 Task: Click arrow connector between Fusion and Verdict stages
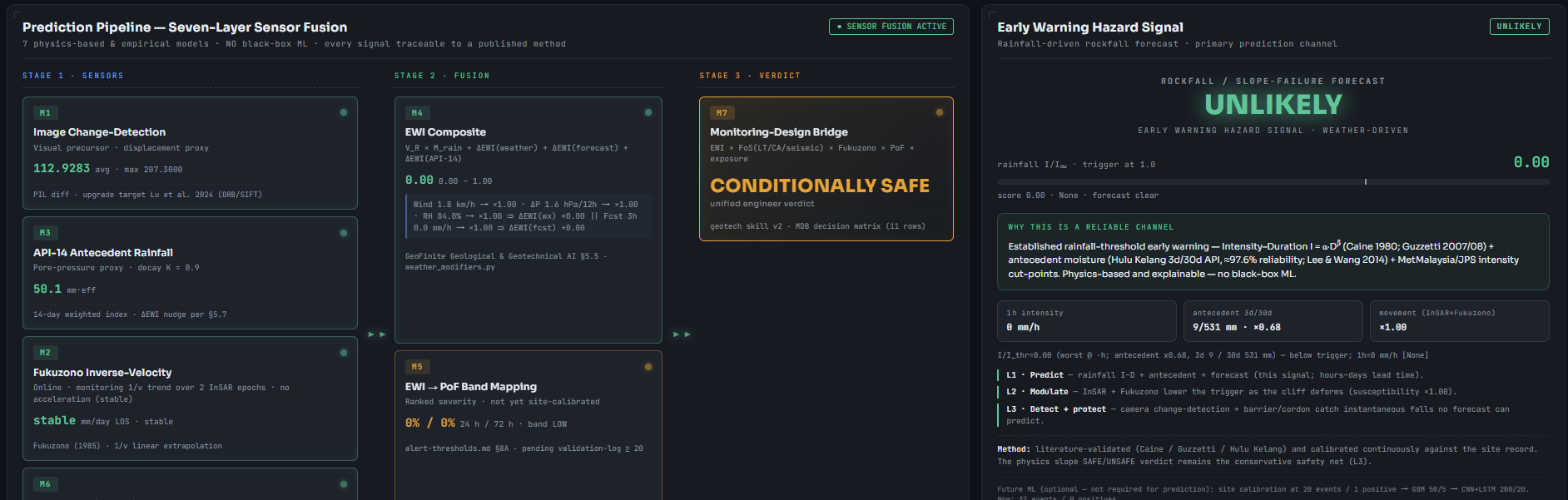[x=681, y=334]
